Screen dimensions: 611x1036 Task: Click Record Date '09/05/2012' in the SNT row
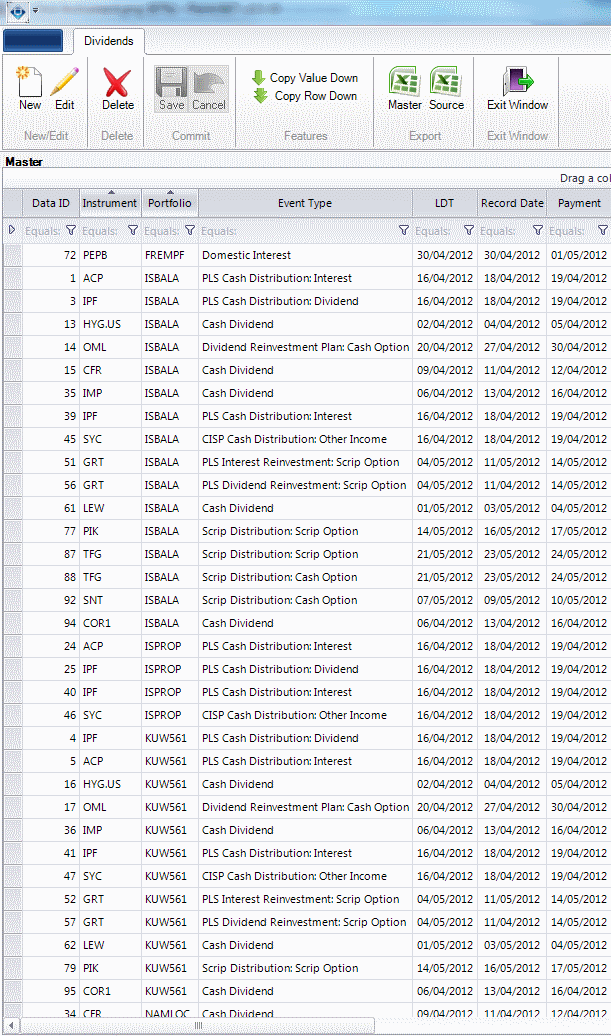512,601
